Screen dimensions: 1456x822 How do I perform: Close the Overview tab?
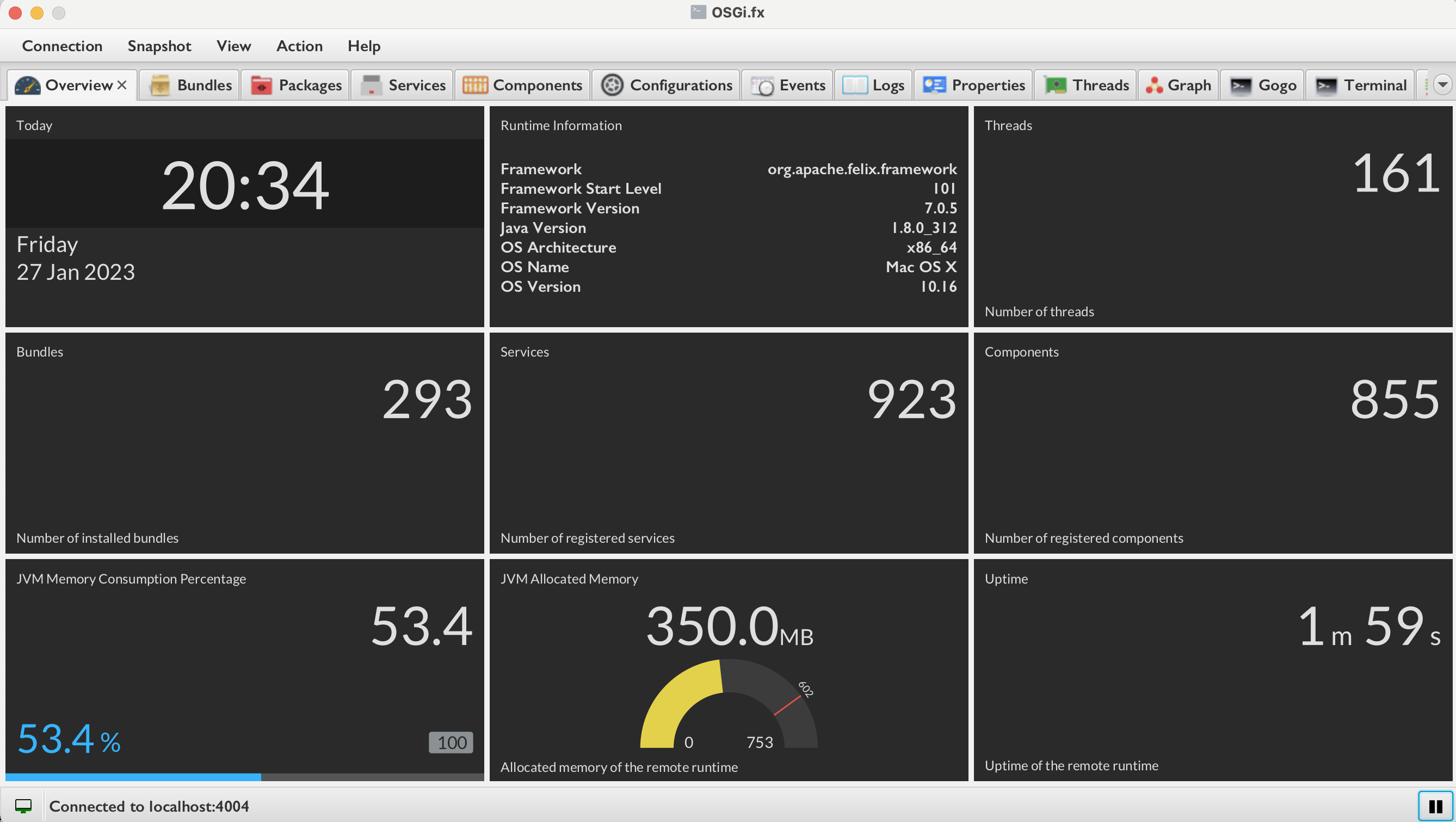pyautogui.click(x=121, y=85)
